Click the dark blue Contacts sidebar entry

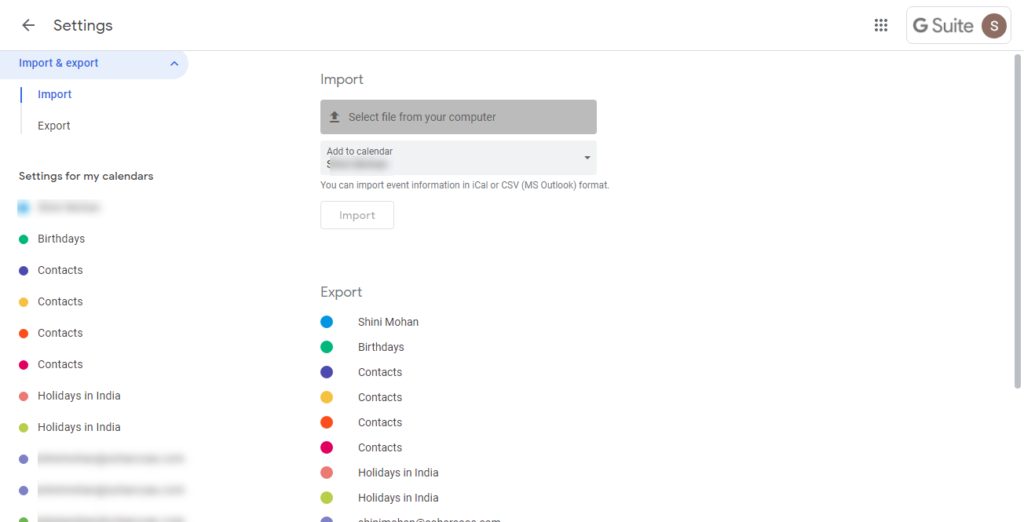click(x=60, y=270)
